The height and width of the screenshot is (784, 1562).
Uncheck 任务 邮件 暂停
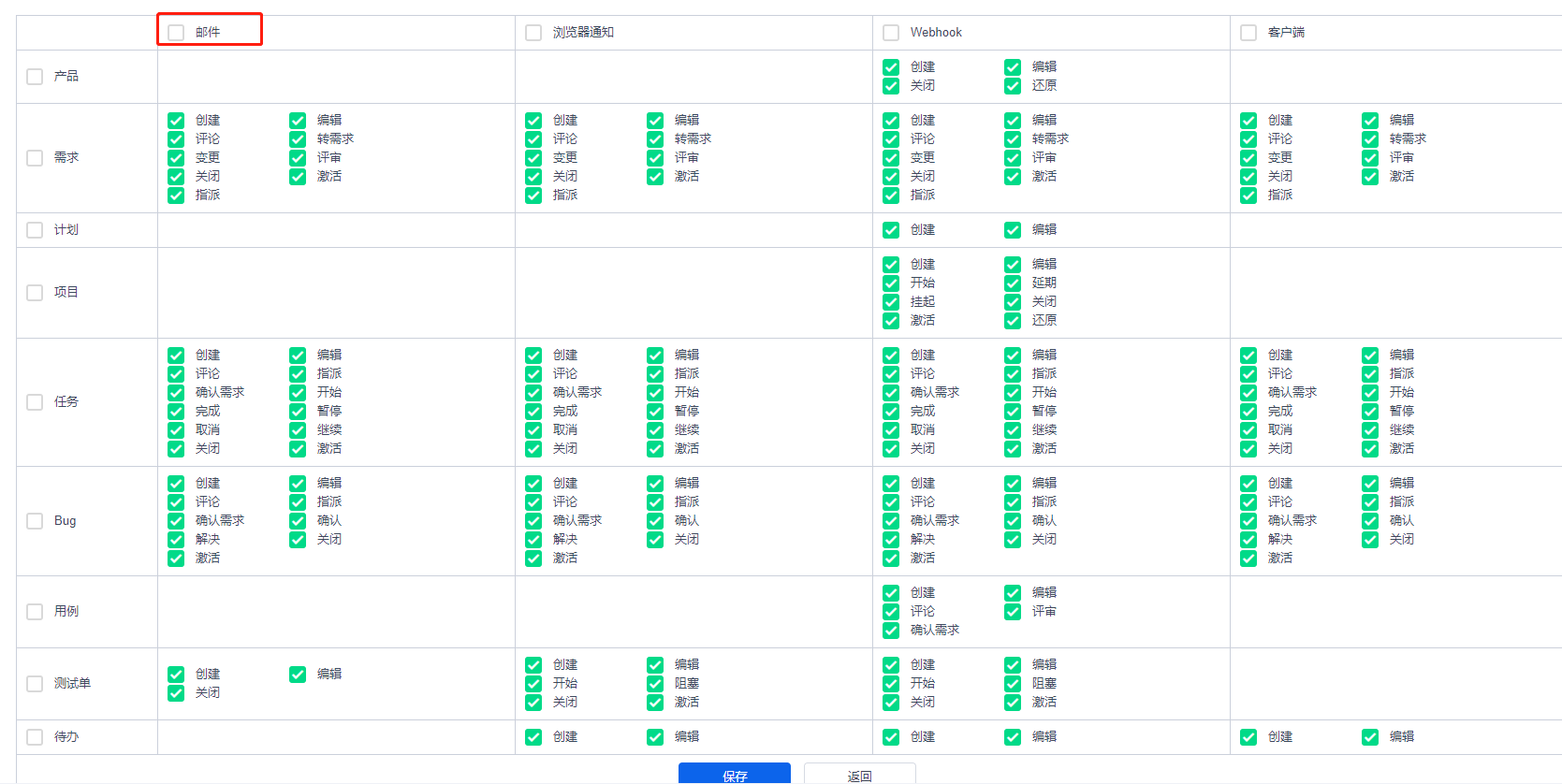tap(298, 412)
